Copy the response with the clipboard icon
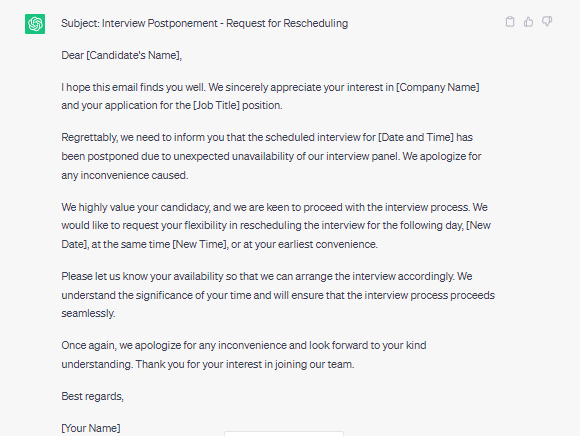 (510, 22)
